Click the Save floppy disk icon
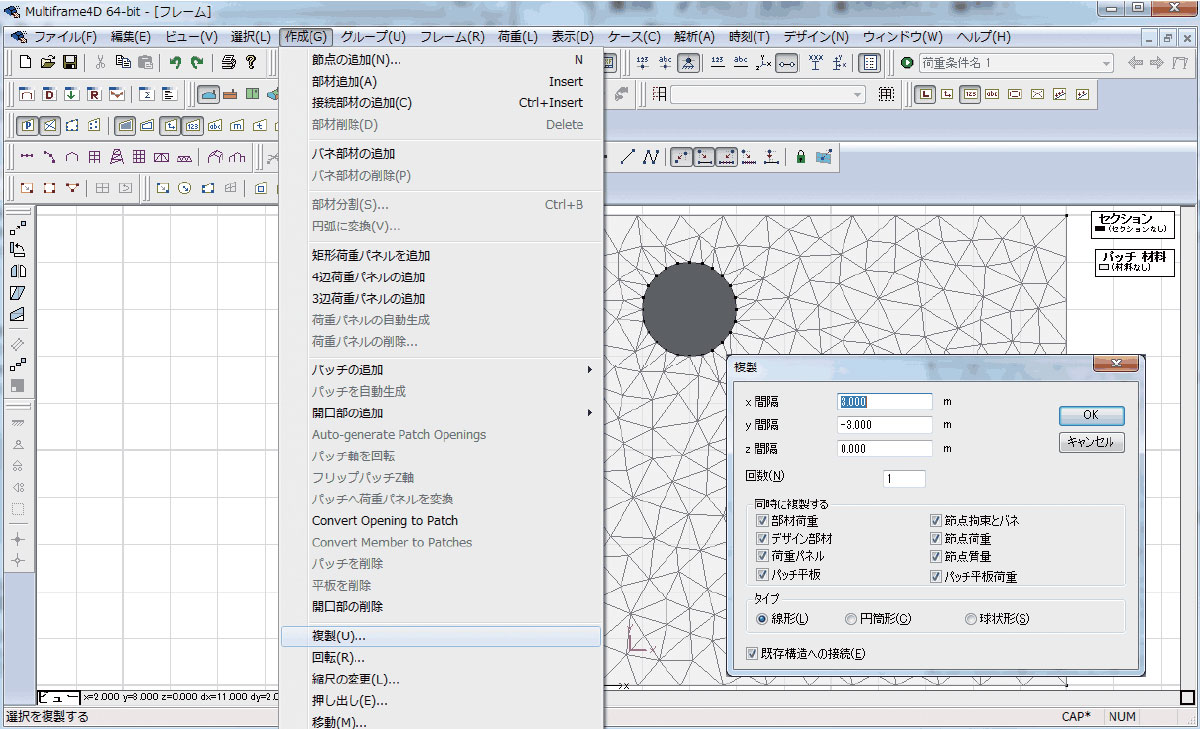This screenshot has width=1200, height=729. pos(70,62)
